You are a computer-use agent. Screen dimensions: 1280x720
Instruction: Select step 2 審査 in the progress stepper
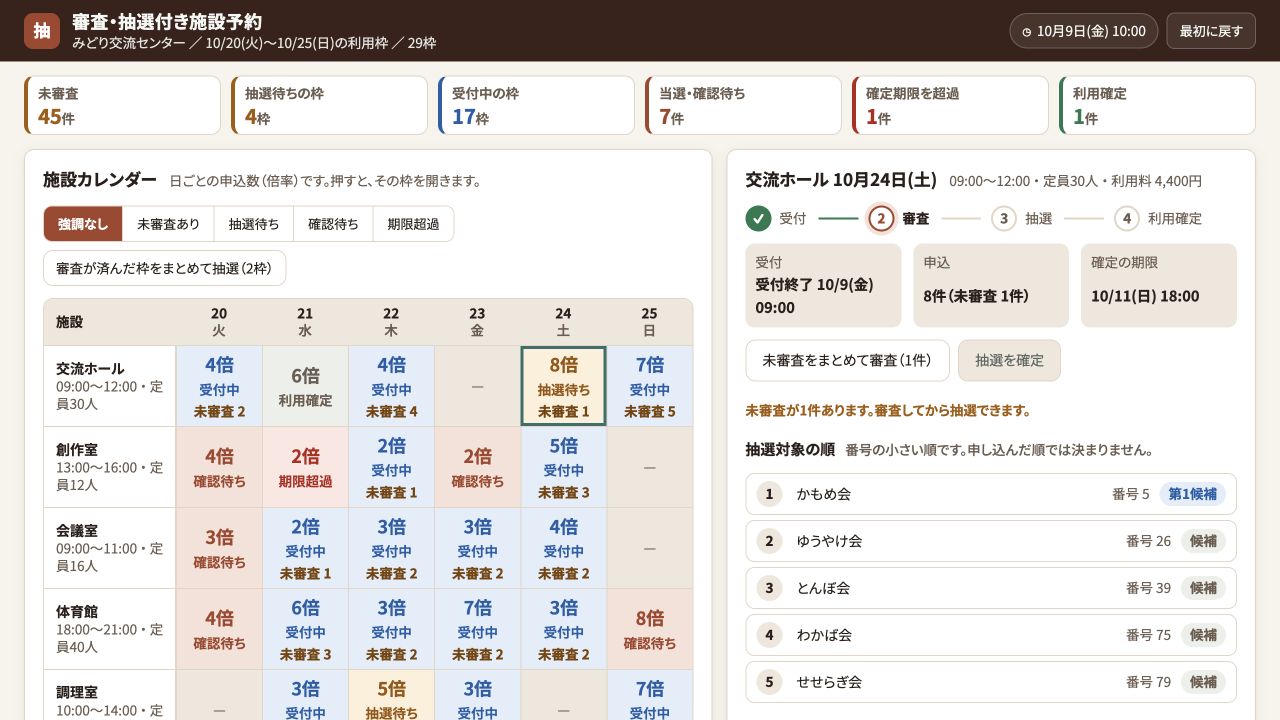(x=881, y=218)
